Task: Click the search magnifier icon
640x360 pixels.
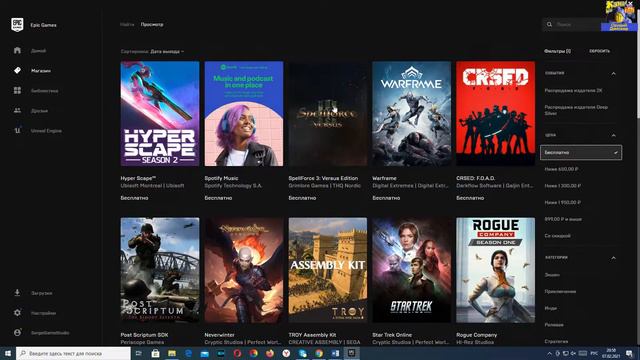Action: tap(549, 24)
